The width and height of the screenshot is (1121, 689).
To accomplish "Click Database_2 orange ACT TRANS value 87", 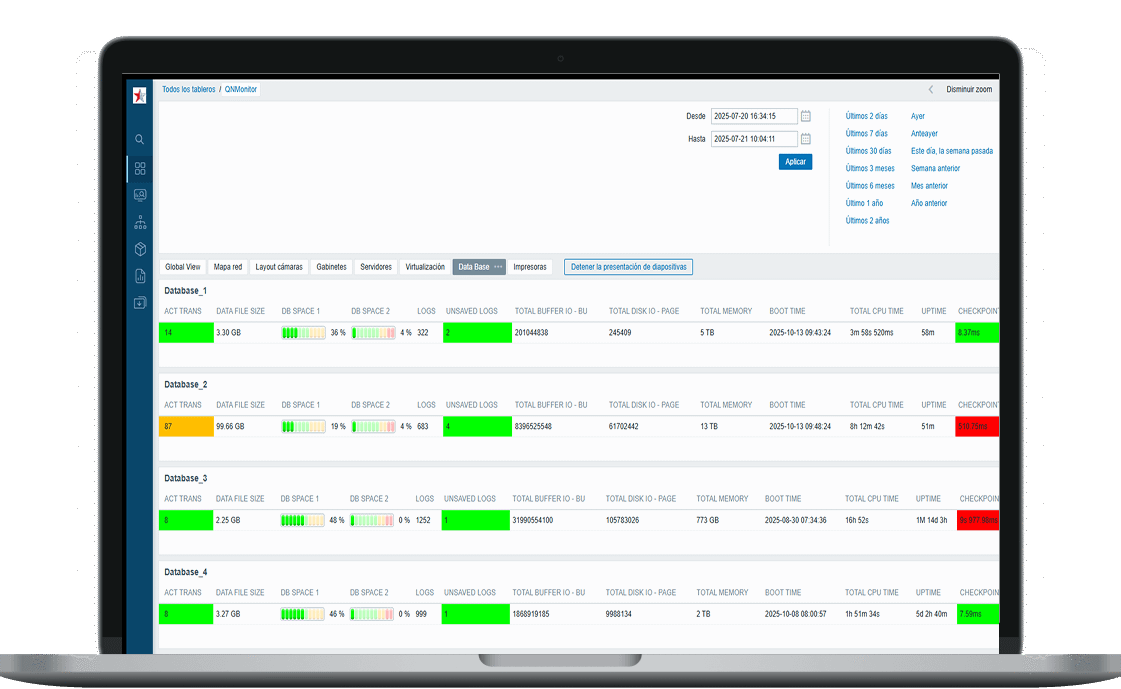I will [x=186, y=426].
